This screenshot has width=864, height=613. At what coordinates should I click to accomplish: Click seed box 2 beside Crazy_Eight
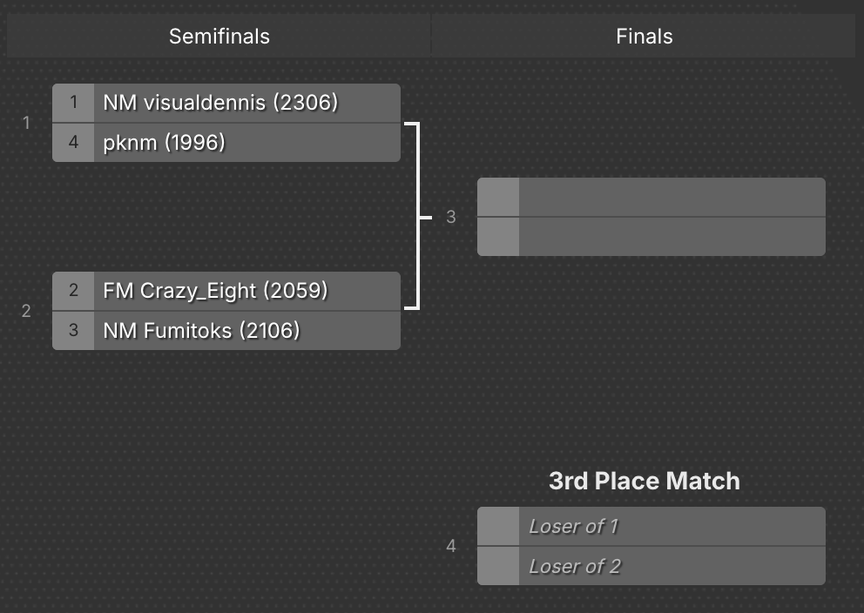coord(73,291)
